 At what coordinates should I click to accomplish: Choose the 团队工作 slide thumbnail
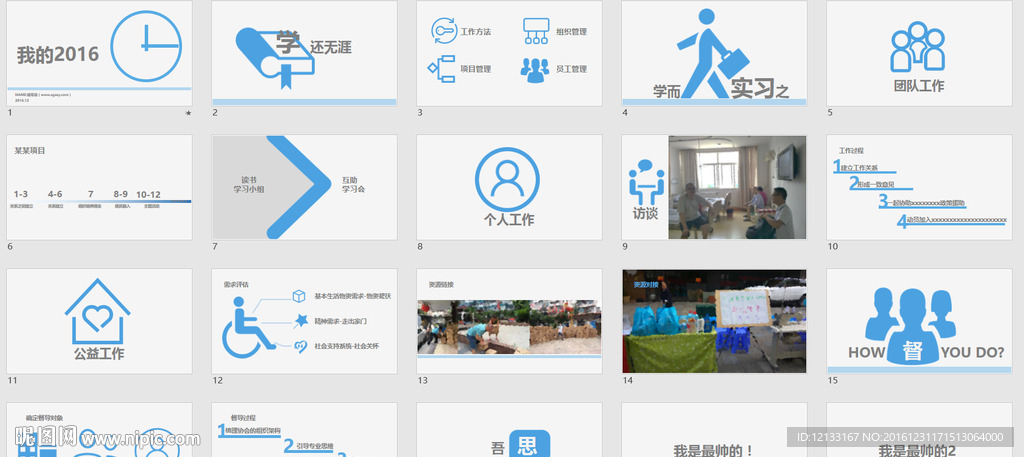click(920, 53)
